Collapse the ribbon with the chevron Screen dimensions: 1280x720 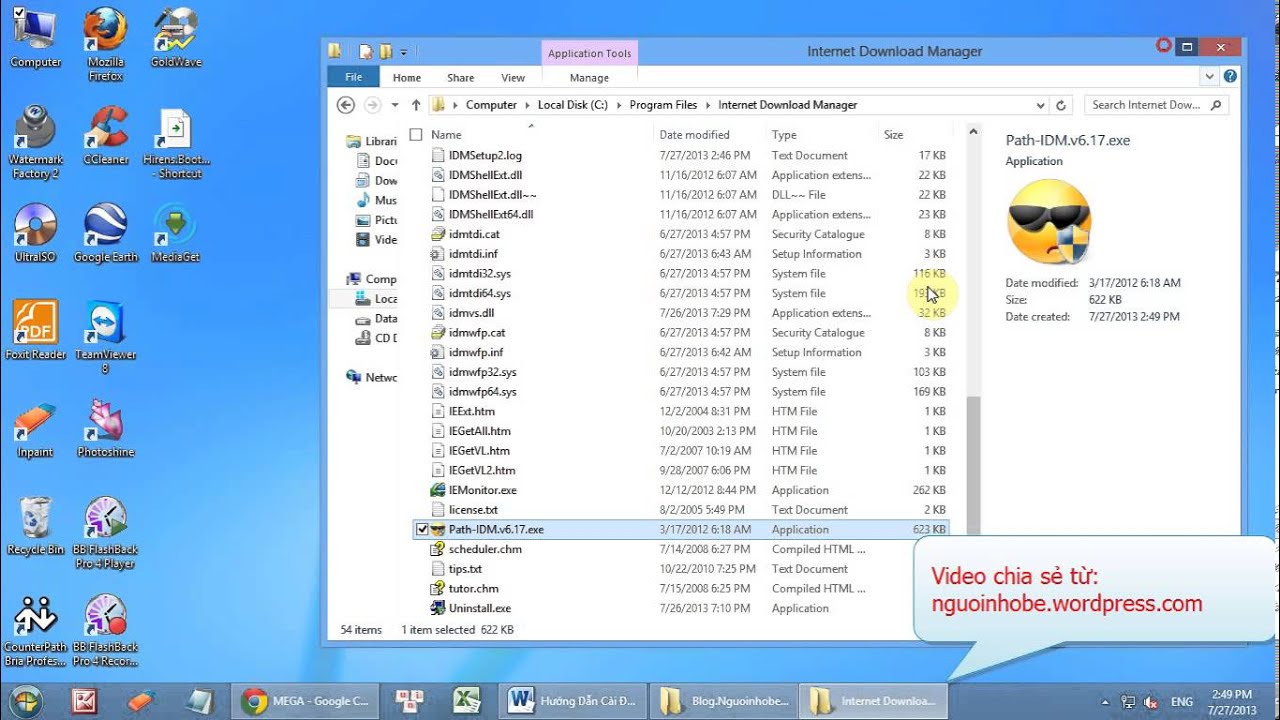tap(1210, 76)
